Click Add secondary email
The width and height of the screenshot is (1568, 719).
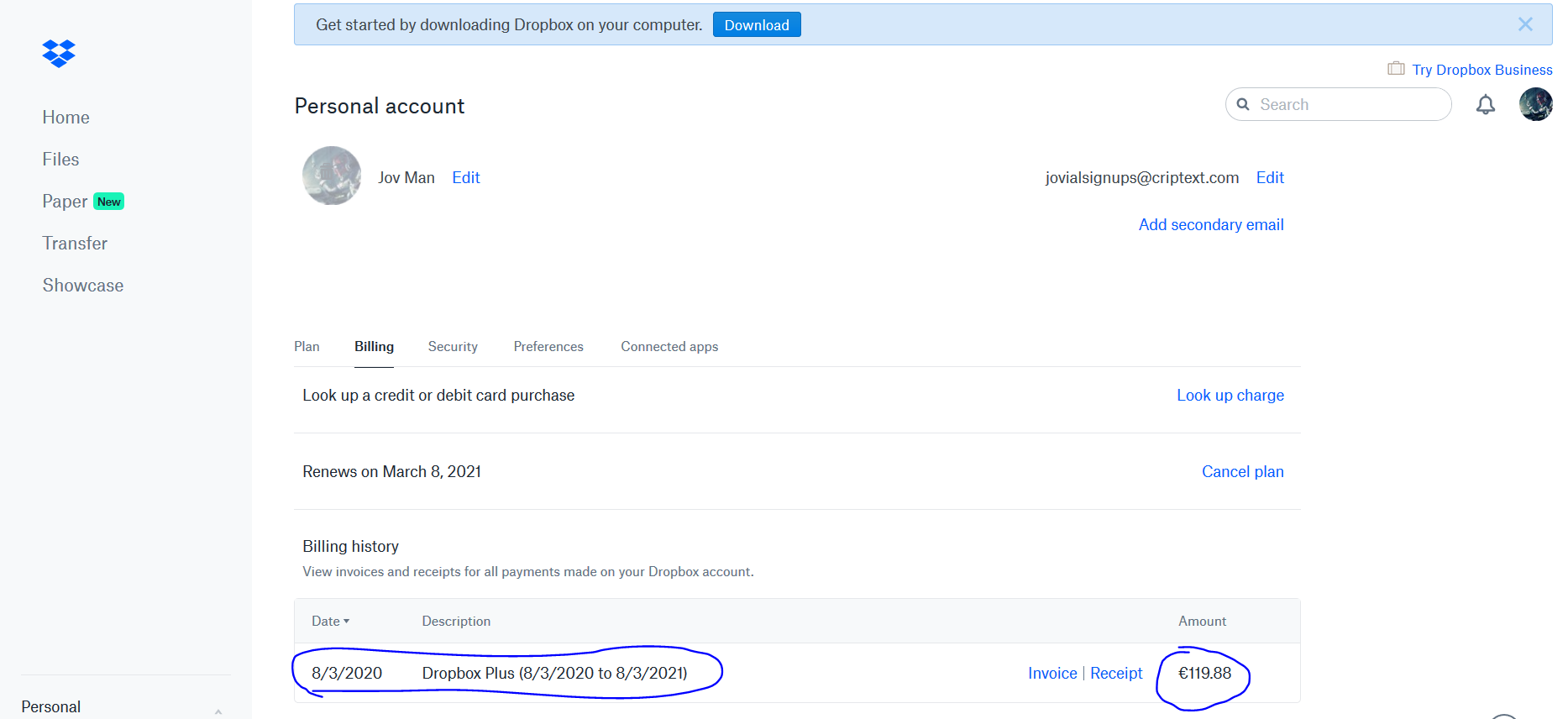pyautogui.click(x=1210, y=225)
